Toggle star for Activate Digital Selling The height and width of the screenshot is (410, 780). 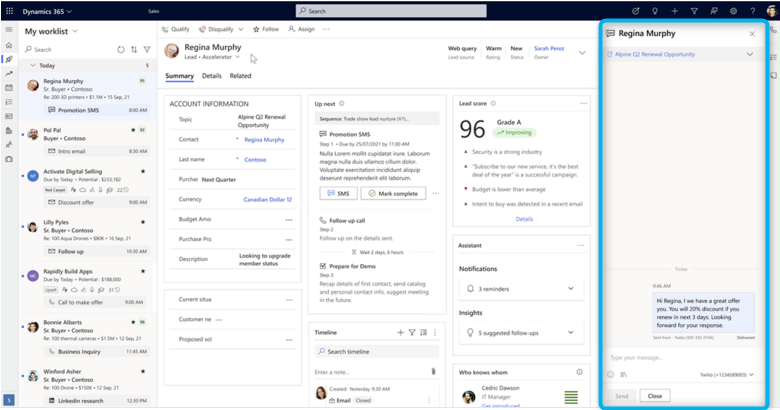143,171
